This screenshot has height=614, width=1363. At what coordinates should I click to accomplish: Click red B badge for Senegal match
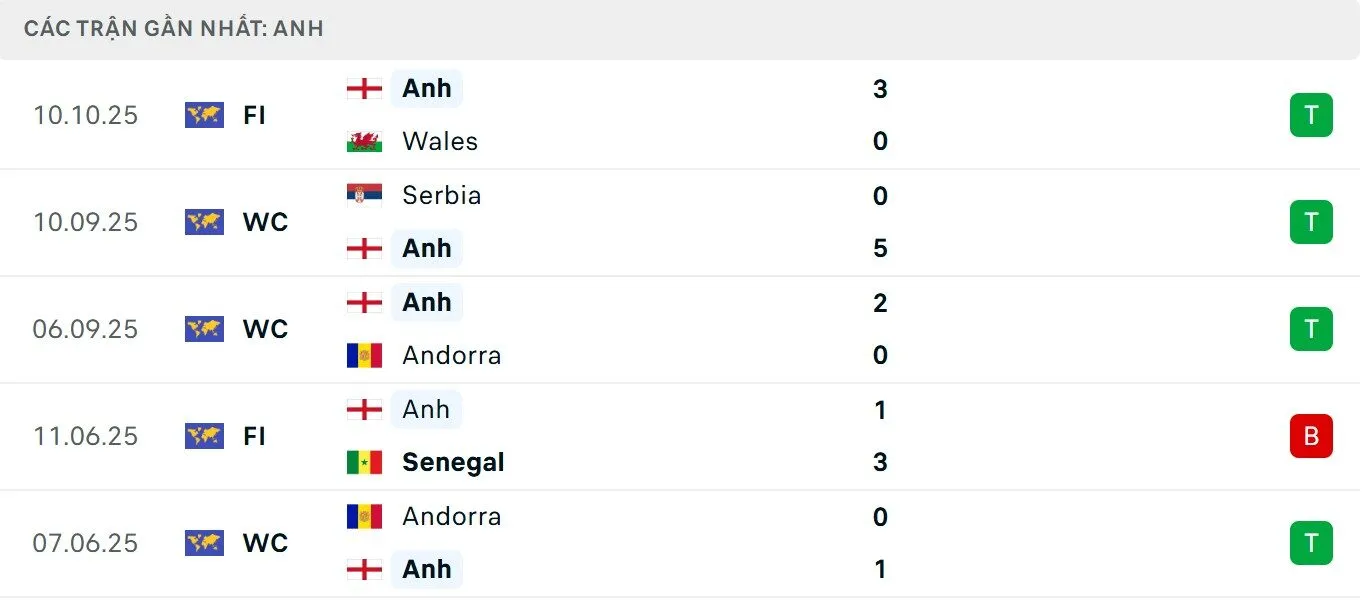point(1311,436)
